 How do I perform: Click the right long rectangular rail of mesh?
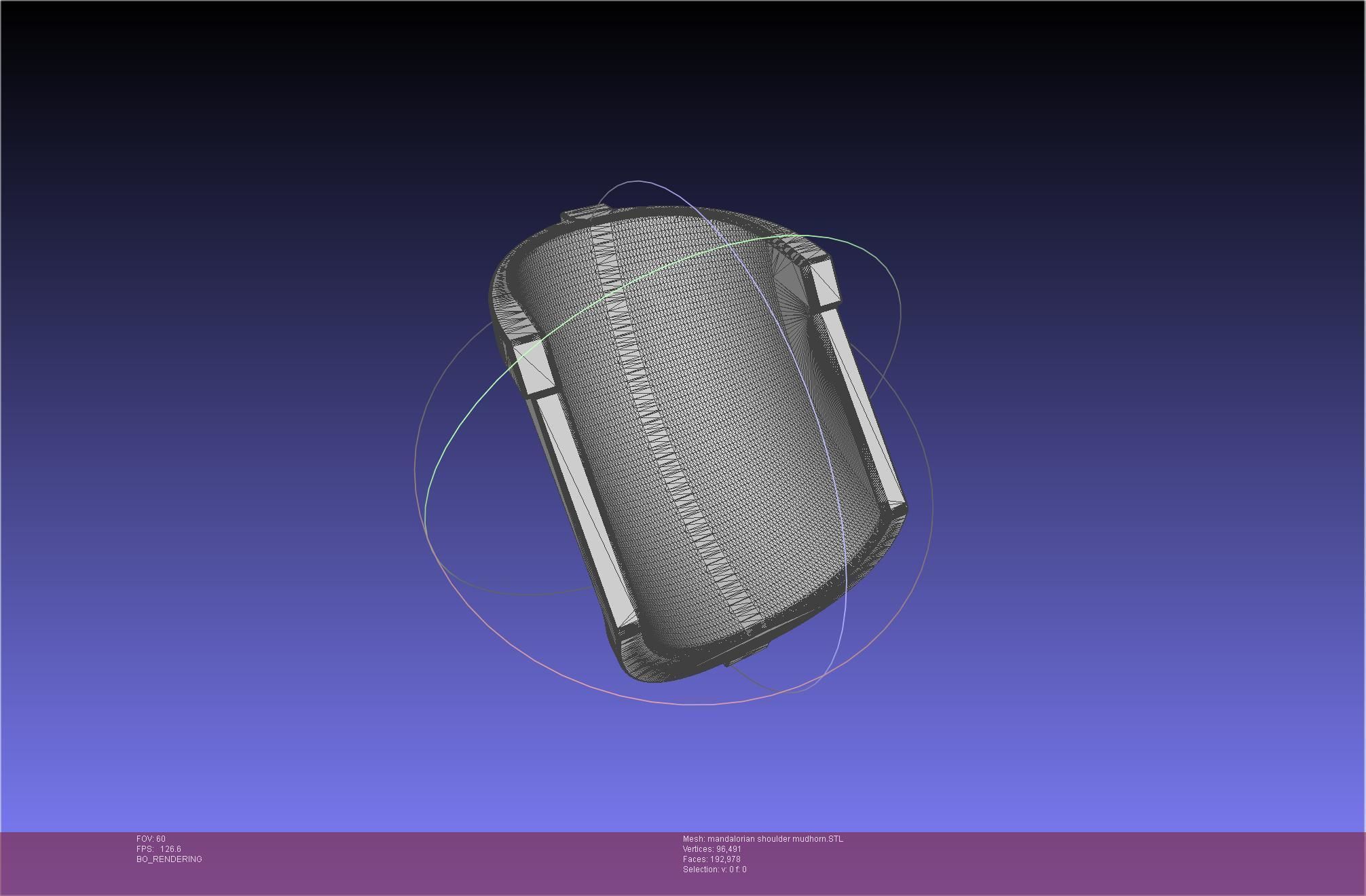[864, 406]
